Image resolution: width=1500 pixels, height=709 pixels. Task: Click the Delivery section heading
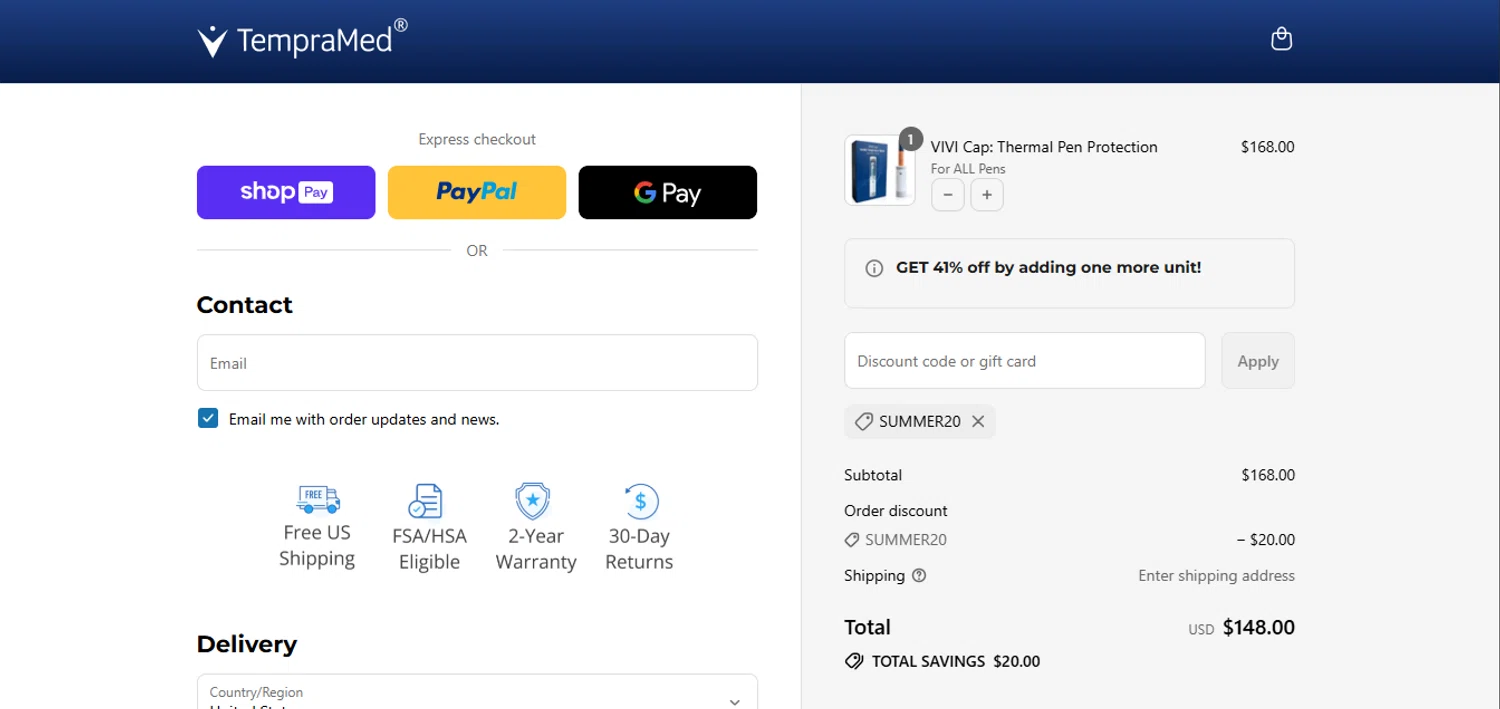coord(247,644)
